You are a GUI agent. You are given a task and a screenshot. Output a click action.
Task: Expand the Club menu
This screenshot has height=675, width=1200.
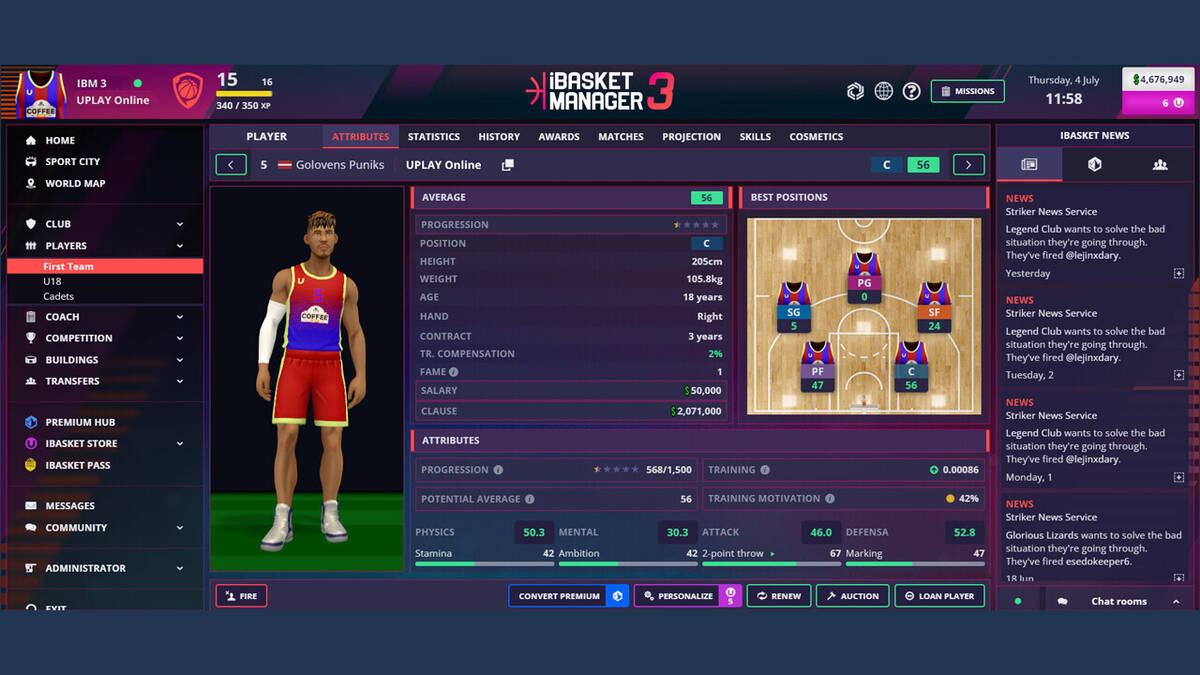tap(105, 224)
